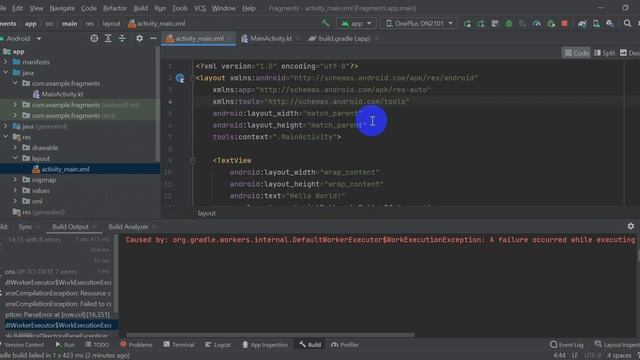Expand the manifests folder

click(x=6, y=62)
